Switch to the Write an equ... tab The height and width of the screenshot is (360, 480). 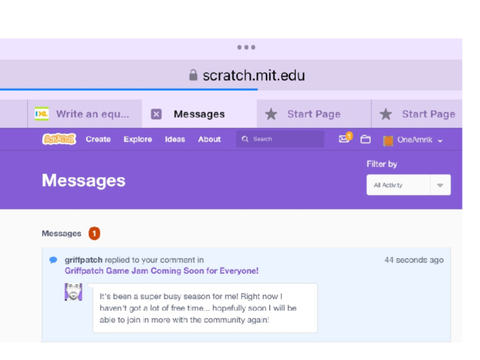[x=85, y=114]
